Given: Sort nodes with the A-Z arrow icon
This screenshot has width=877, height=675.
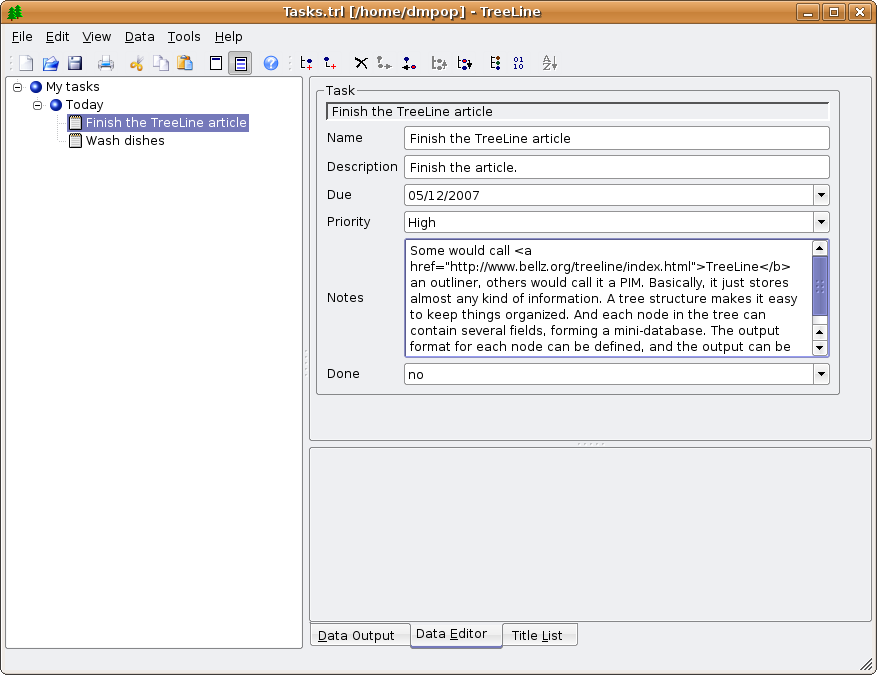Looking at the screenshot, I should pos(549,63).
